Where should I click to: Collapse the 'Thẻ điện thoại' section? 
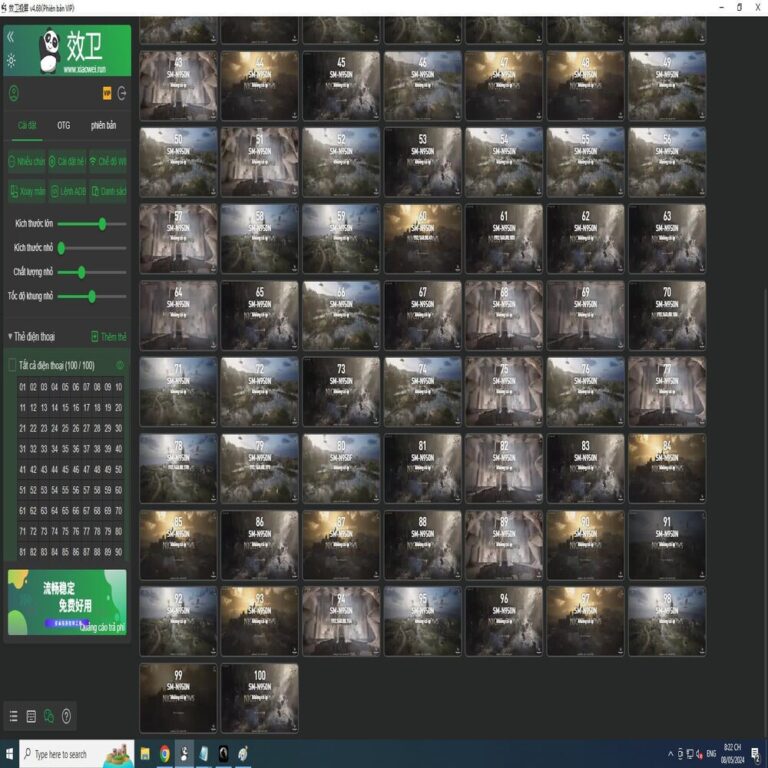point(10,336)
